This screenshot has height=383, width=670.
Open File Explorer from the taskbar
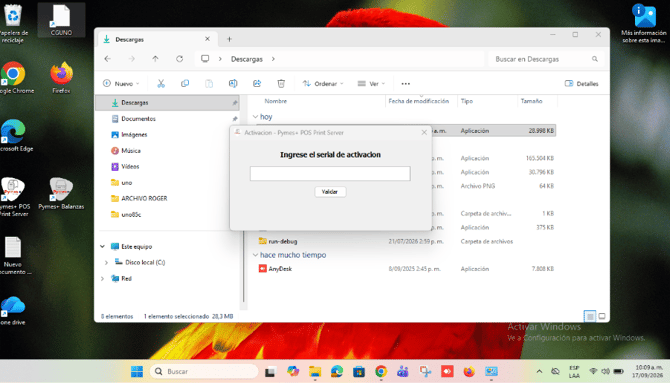pyautogui.click(x=315, y=371)
